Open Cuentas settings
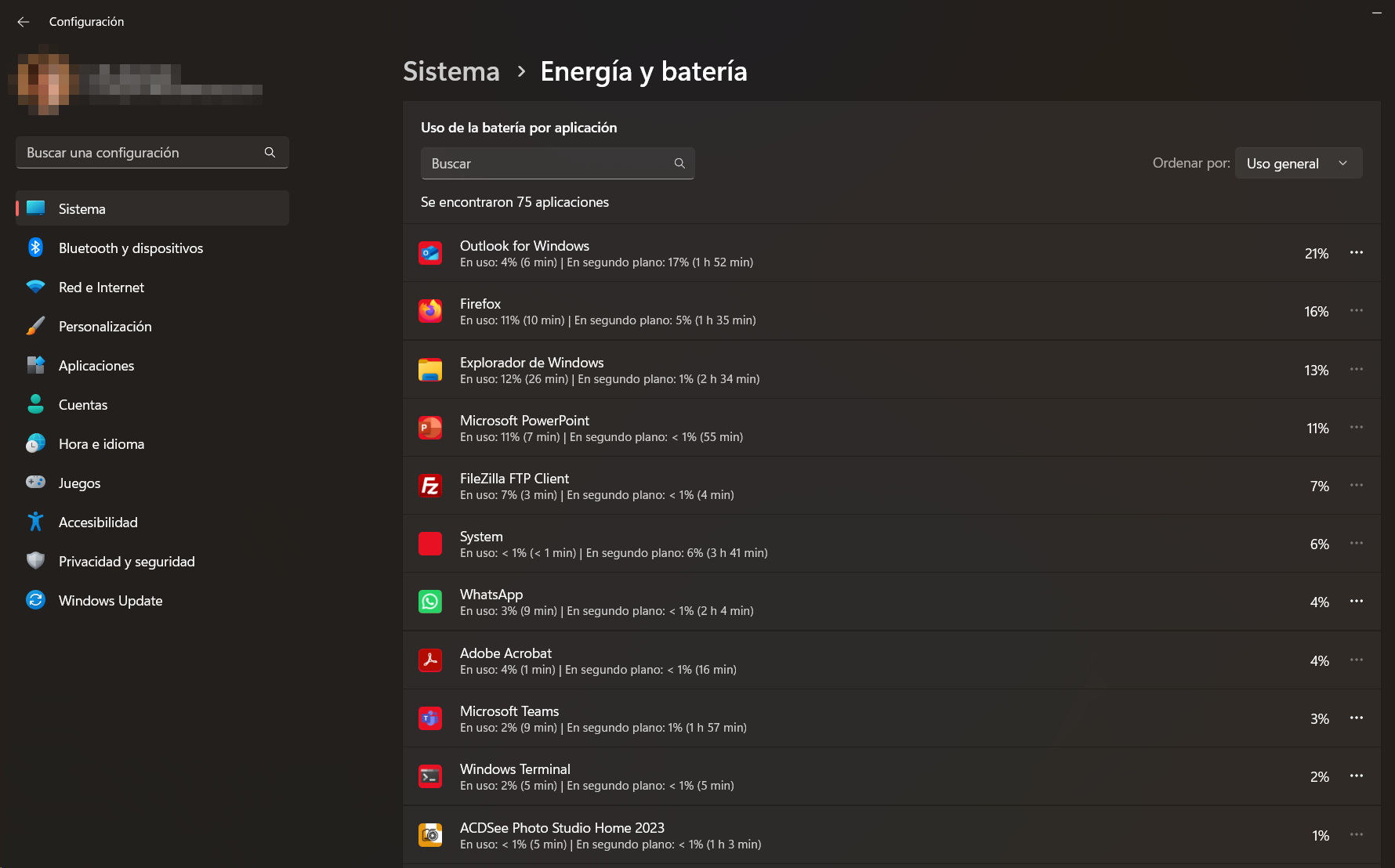1395x868 pixels. (152, 404)
